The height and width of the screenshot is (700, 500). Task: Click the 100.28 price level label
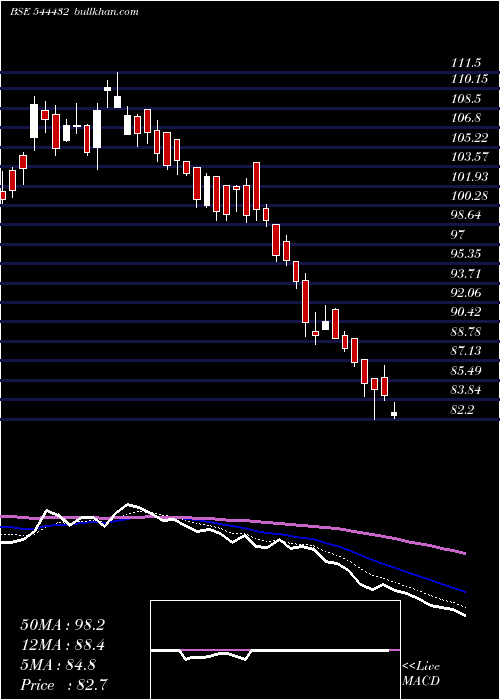pos(469,196)
